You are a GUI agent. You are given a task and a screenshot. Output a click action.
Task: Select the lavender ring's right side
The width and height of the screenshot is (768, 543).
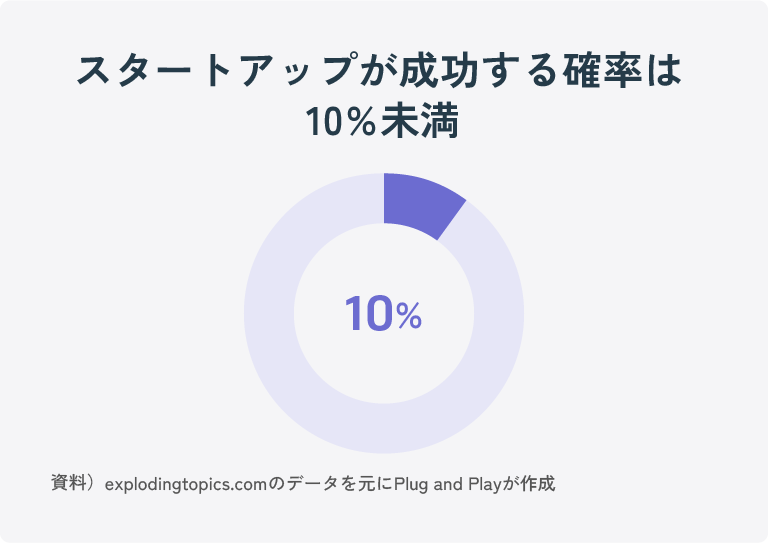(499, 313)
